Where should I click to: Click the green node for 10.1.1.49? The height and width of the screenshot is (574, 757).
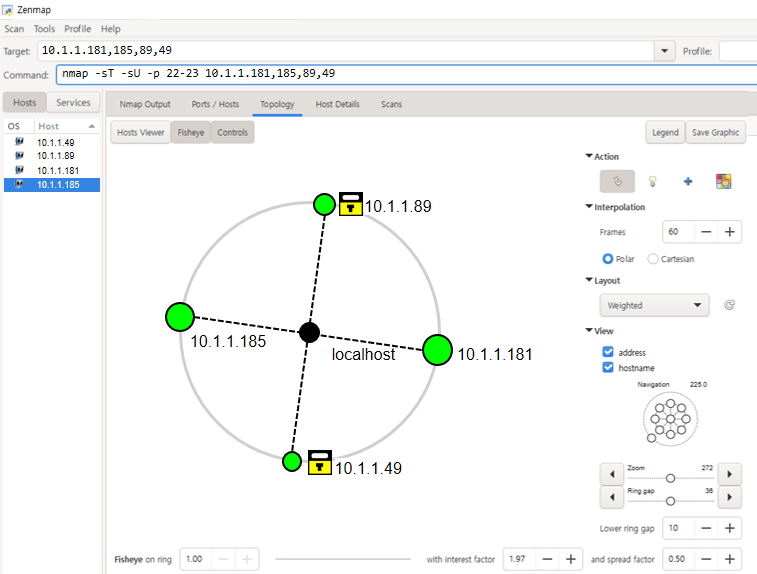point(292,462)
